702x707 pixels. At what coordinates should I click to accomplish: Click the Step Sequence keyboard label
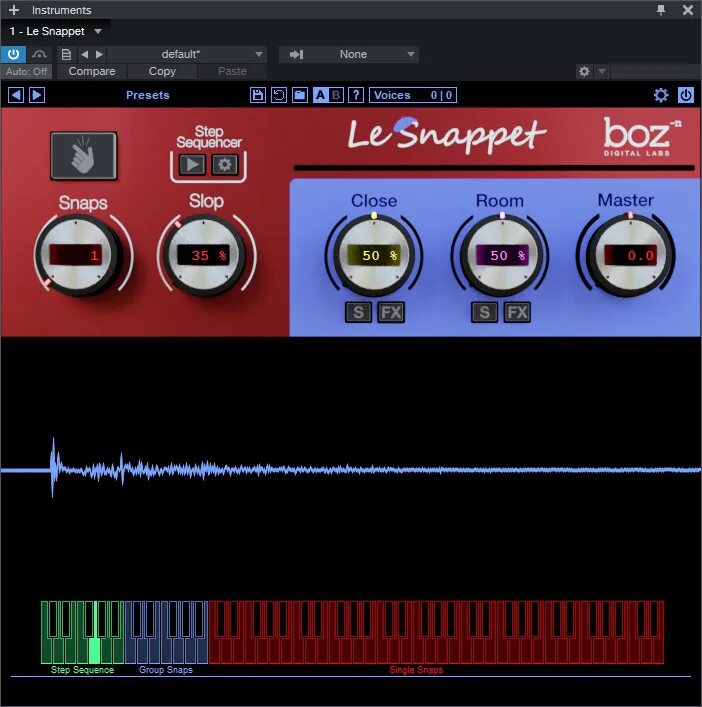[x=83, y=670]
